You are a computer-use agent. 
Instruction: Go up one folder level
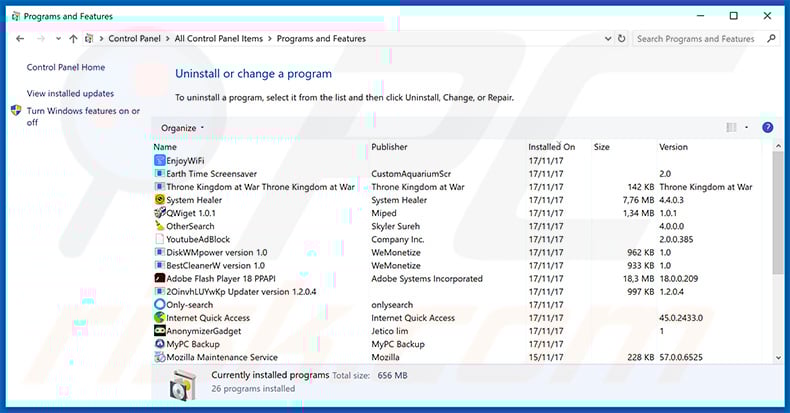click(74, 39)
